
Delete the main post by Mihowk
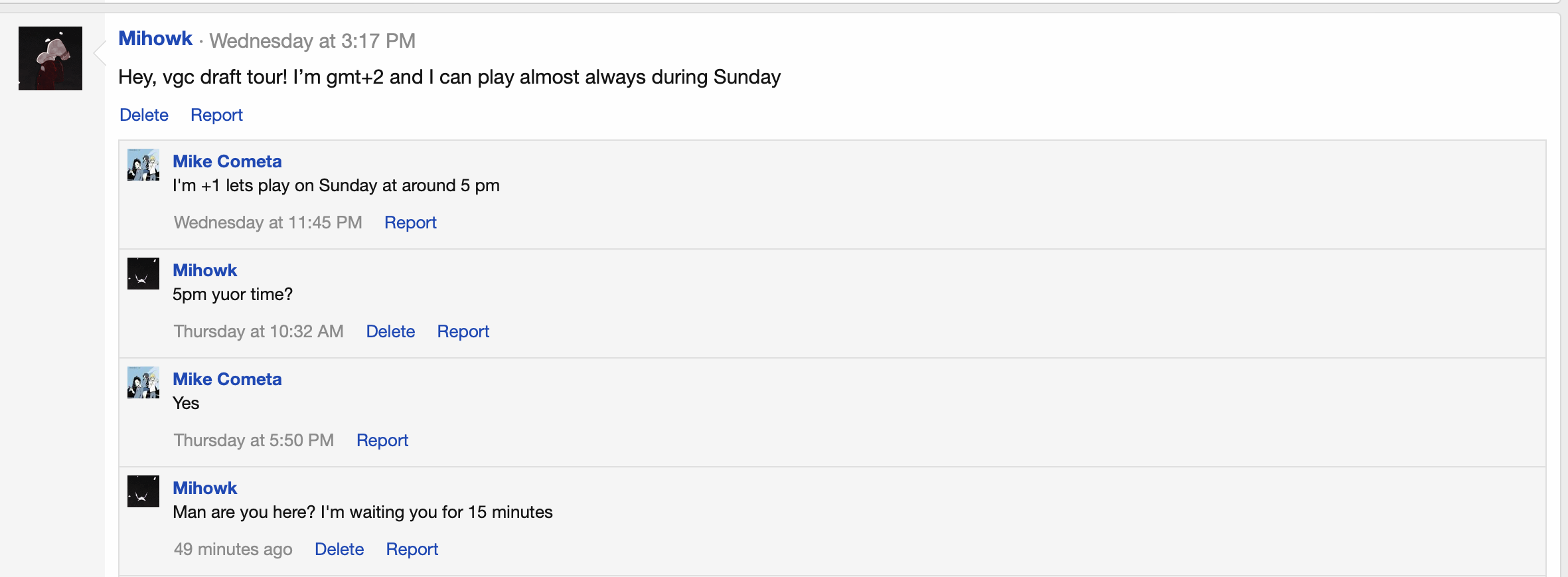(144, 115)
